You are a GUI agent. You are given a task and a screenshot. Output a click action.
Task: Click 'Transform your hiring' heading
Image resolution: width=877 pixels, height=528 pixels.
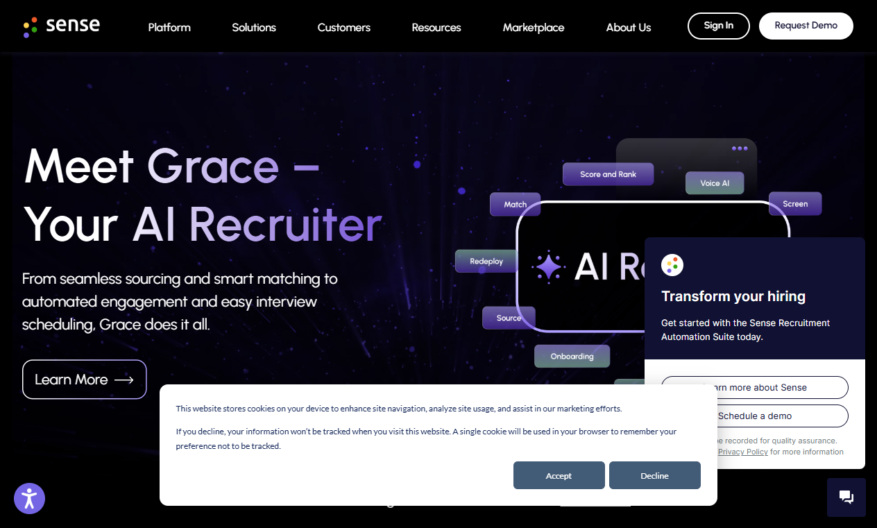click(733, 296)
